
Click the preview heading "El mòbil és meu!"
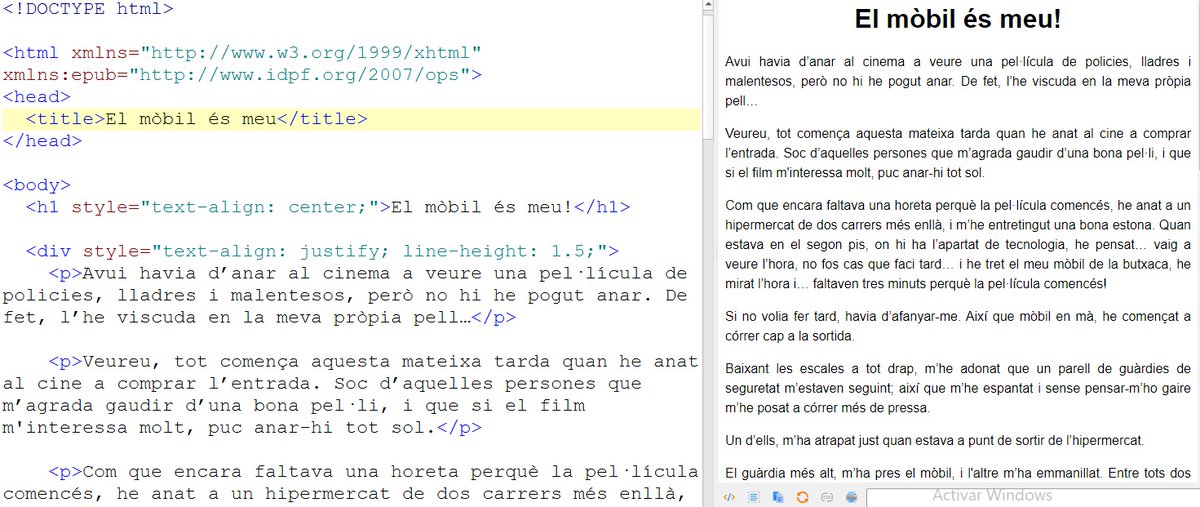[958, 19]
